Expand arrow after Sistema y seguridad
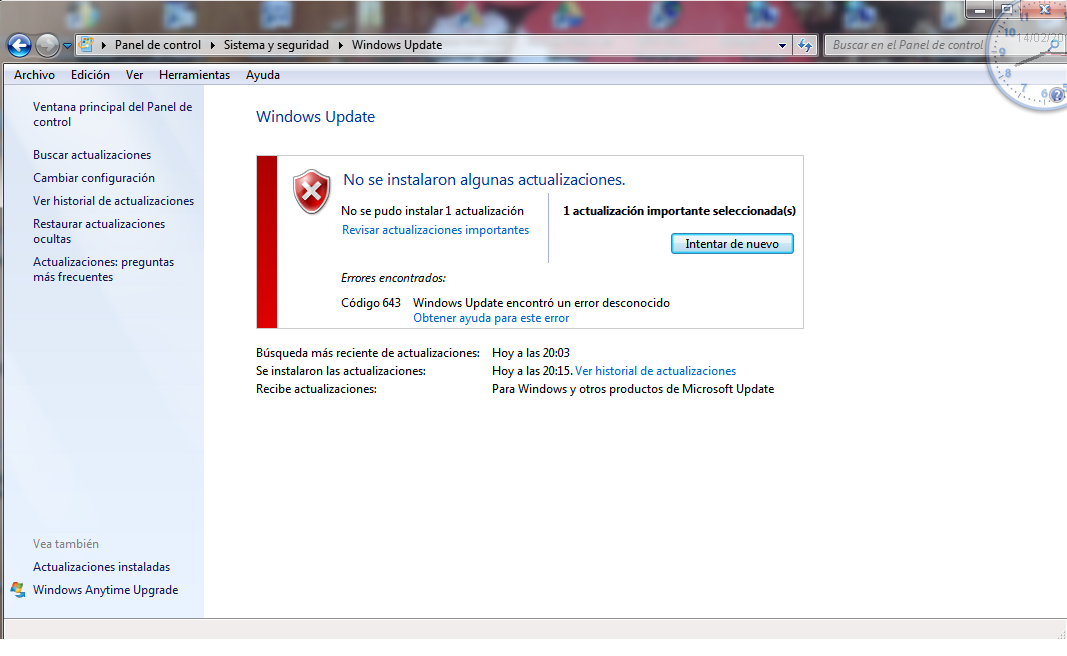This screenshot has width=1067, height=656. [340, 46]
